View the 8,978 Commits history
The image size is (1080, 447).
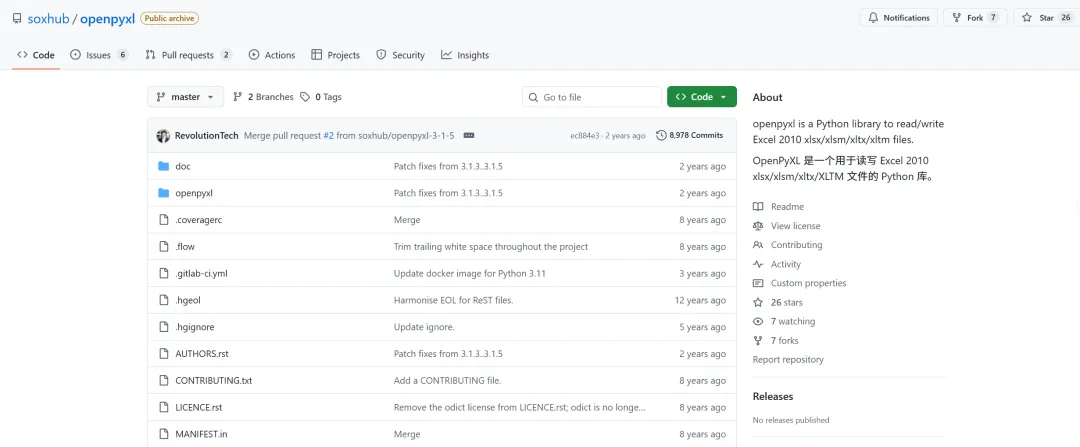690,136
